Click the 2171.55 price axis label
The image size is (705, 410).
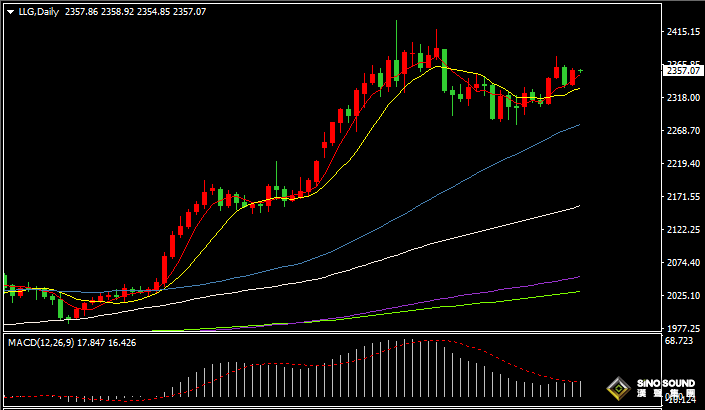pos(681,197)
